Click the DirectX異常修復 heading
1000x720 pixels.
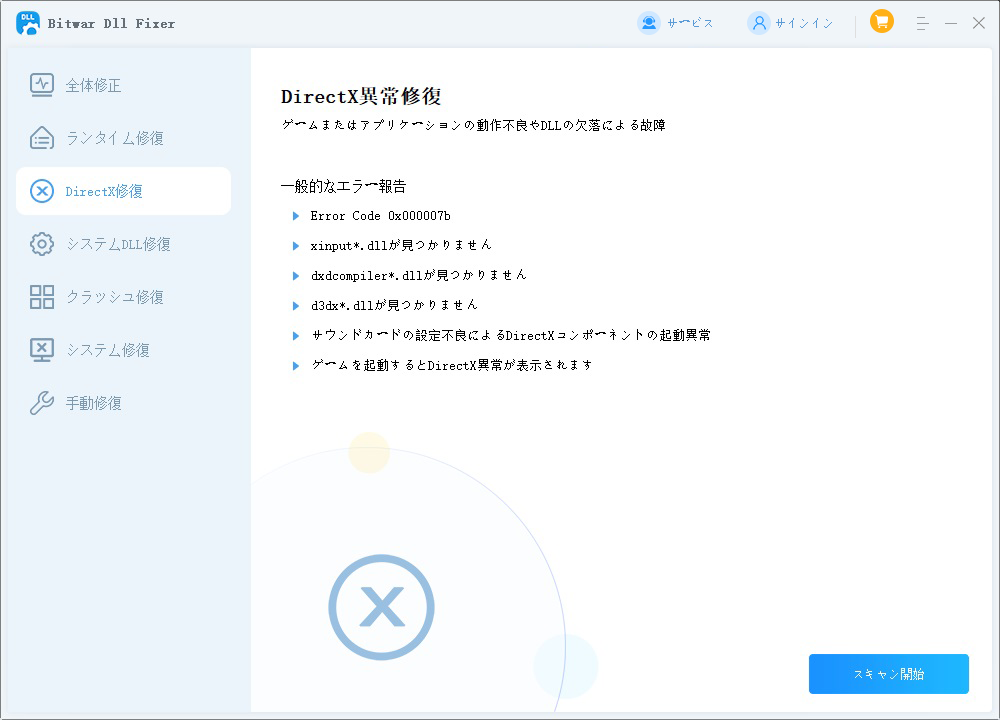point(361,96)
